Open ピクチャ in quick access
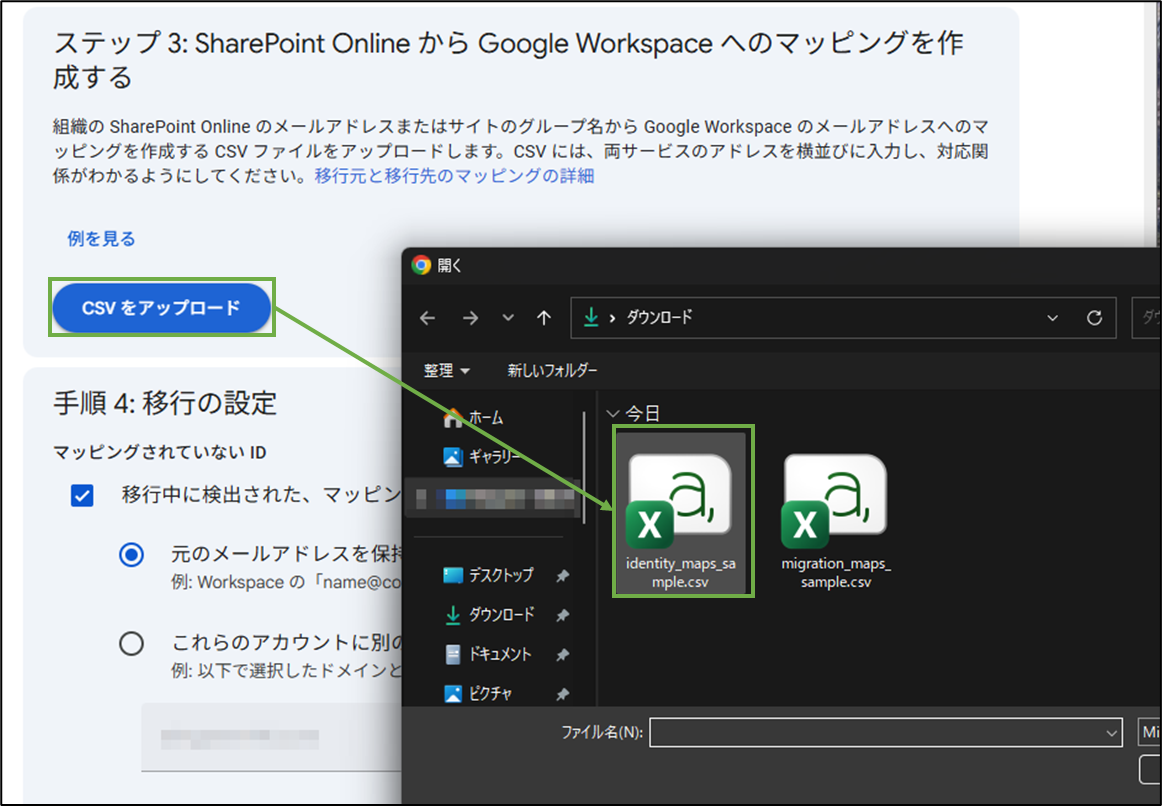Screen dimensions: 1162x806 click(478, 694)
